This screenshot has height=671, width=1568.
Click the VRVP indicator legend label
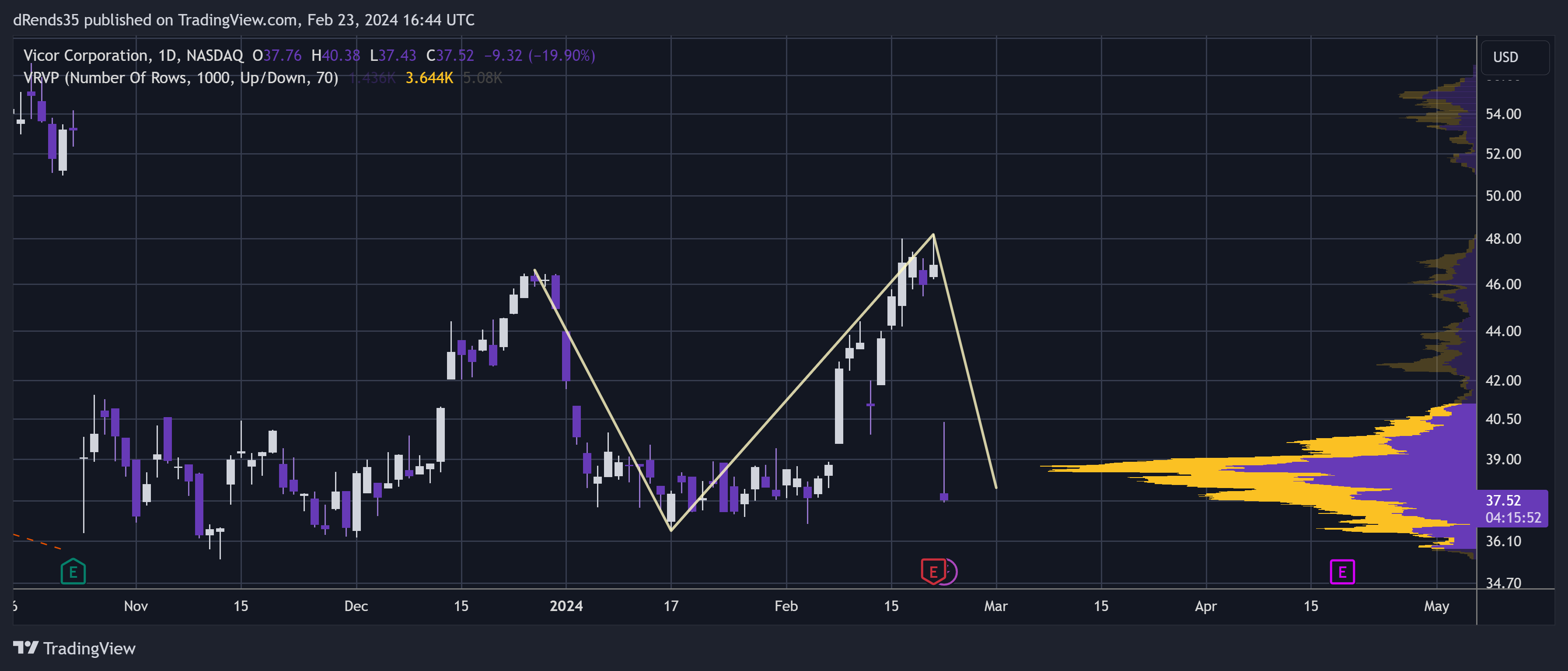(x=181, y=78)
